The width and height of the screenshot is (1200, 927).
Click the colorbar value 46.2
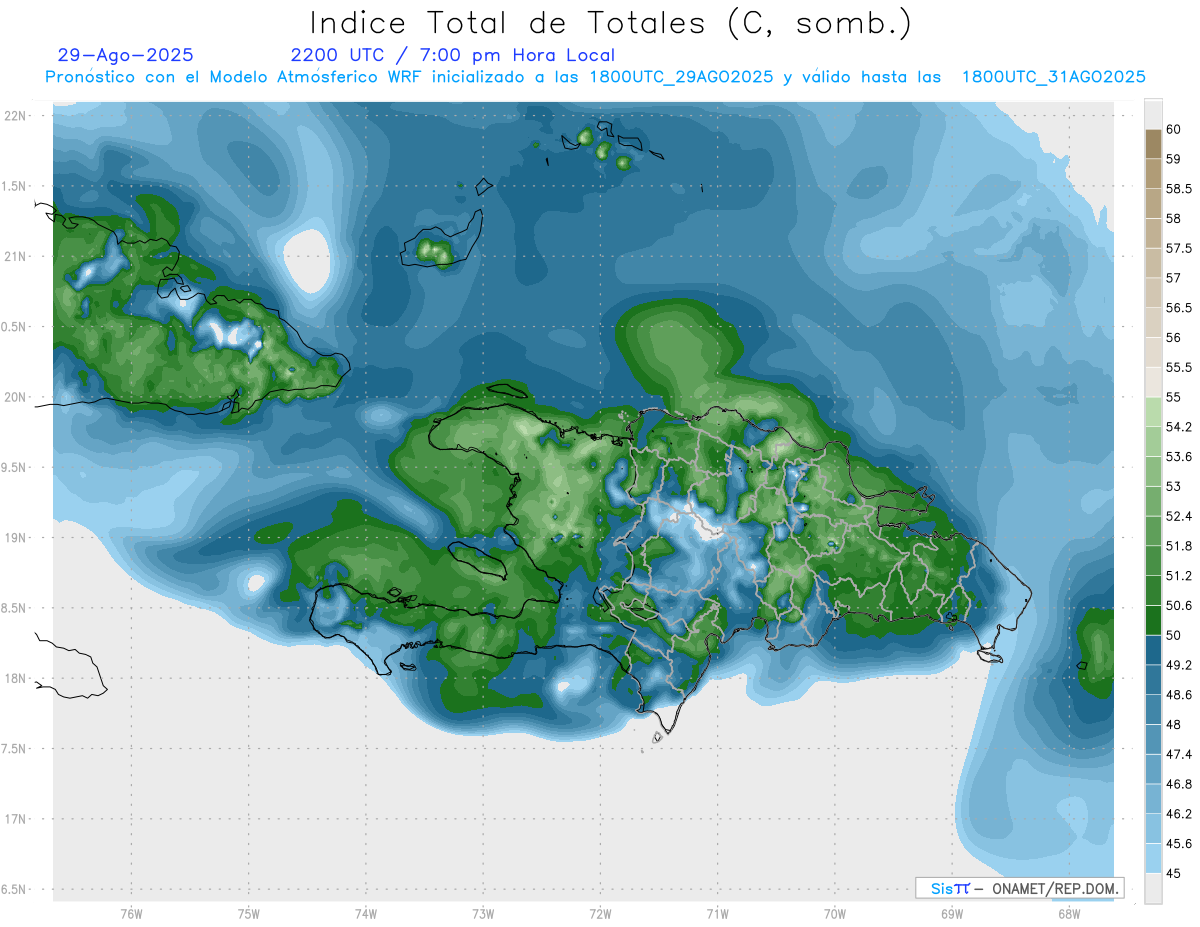pos(1179,814)
